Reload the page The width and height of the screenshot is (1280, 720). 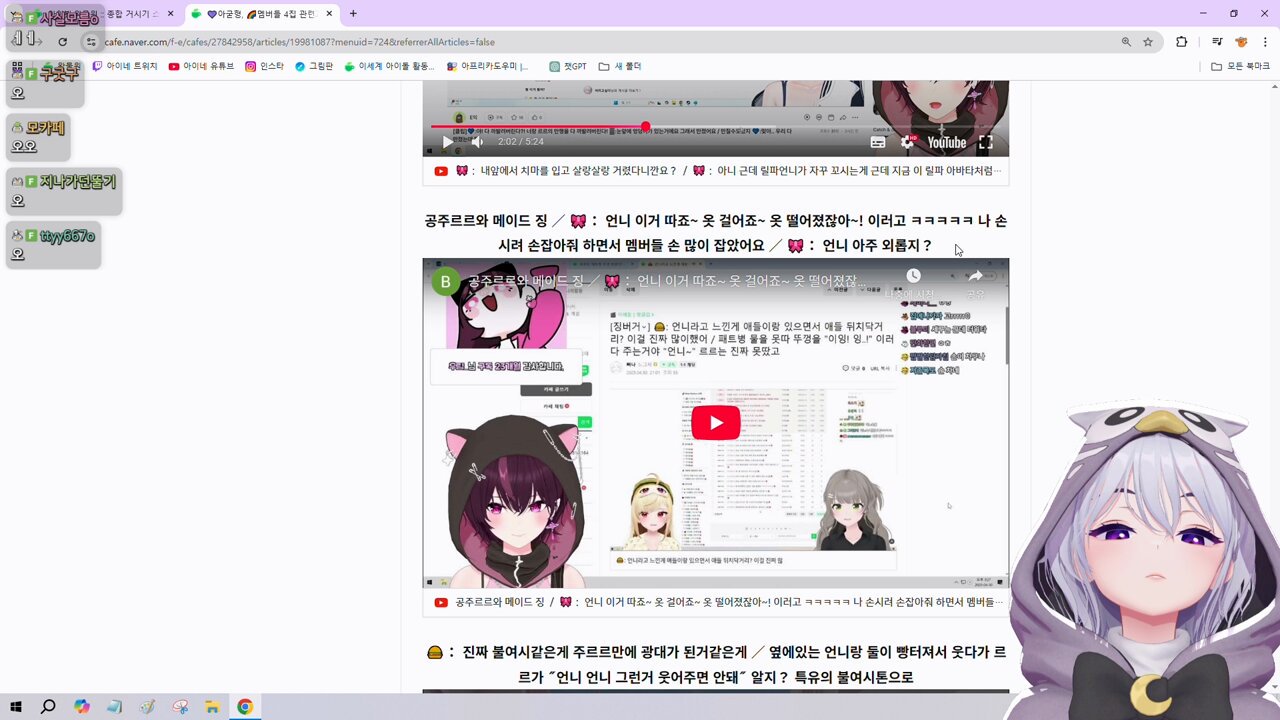coord(63,42)
